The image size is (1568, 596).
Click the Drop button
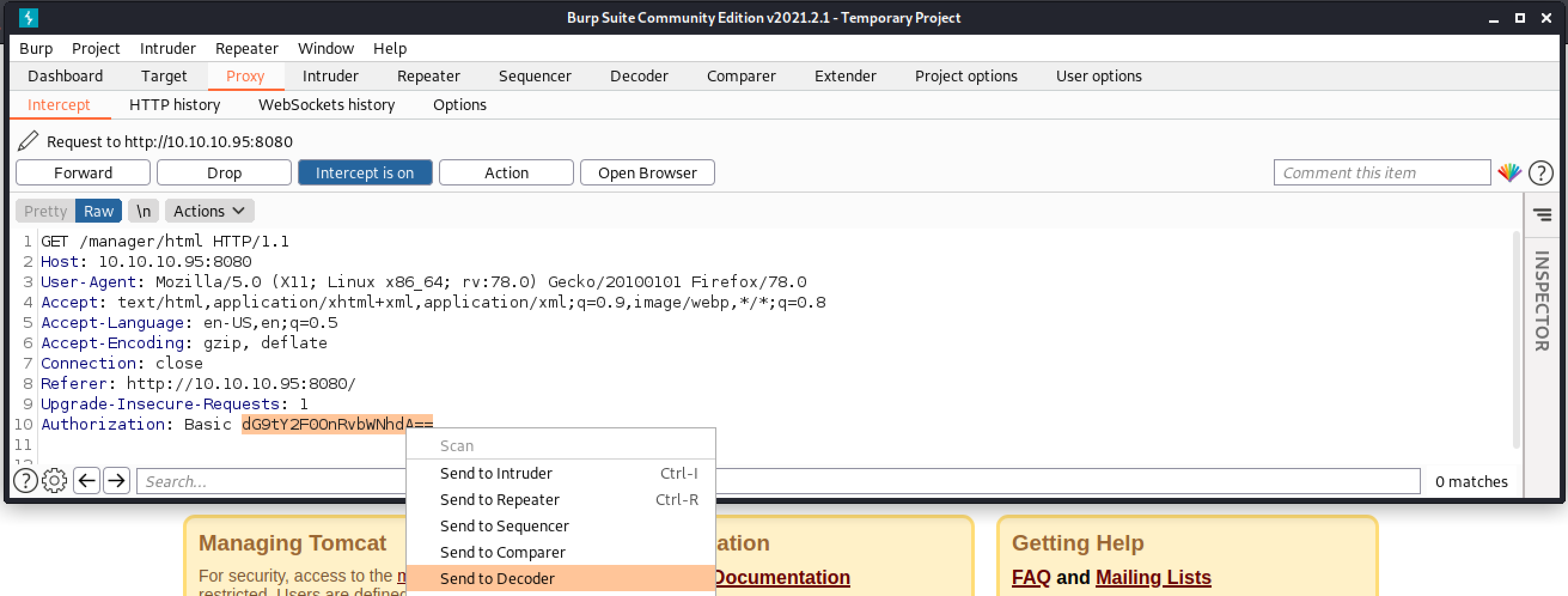[224, 173]
